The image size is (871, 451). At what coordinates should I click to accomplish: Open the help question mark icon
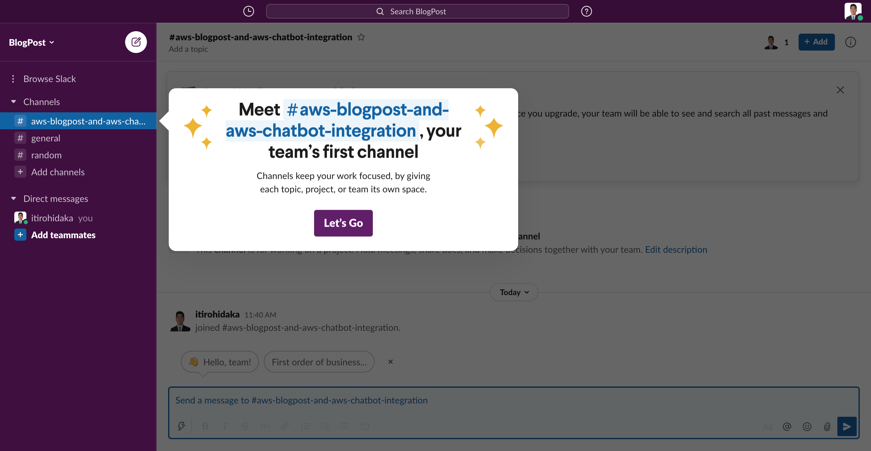tap(586, 11)
